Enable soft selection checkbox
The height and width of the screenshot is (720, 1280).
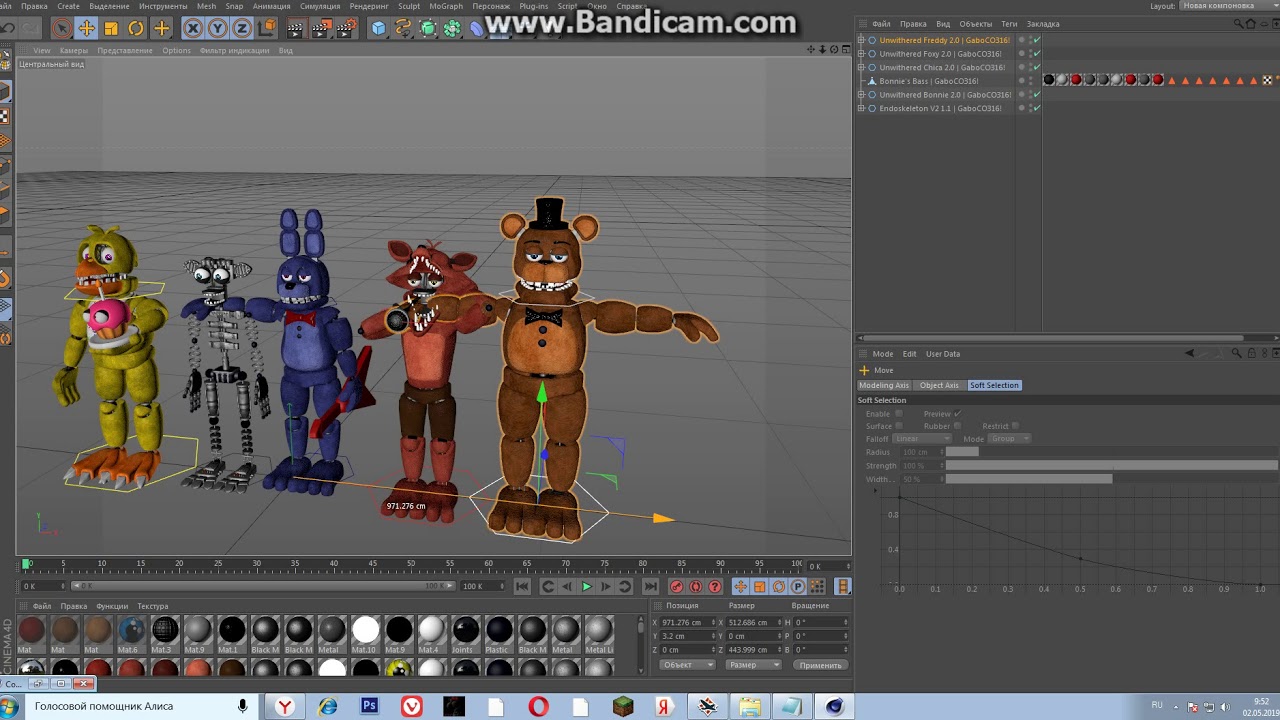coord(899,413)
